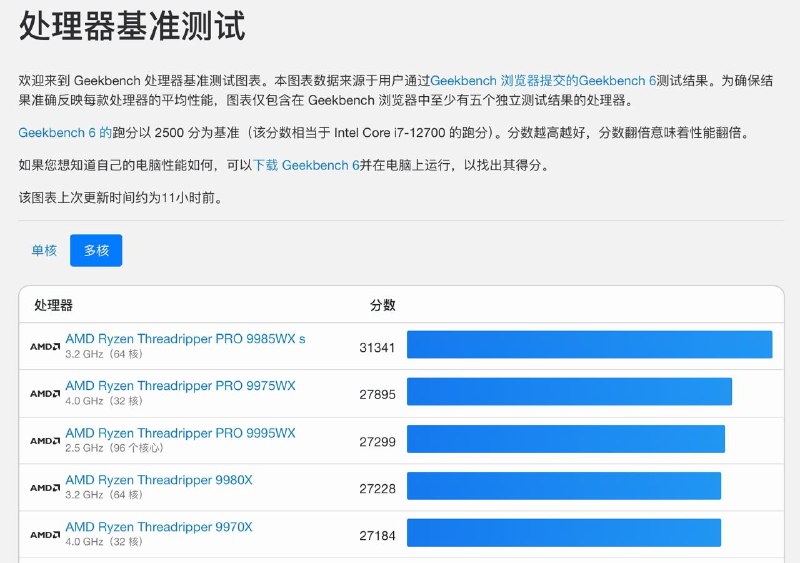Click the score bar for 27895
The width and height of the screenshot is (800, 563).
(569, 391)
